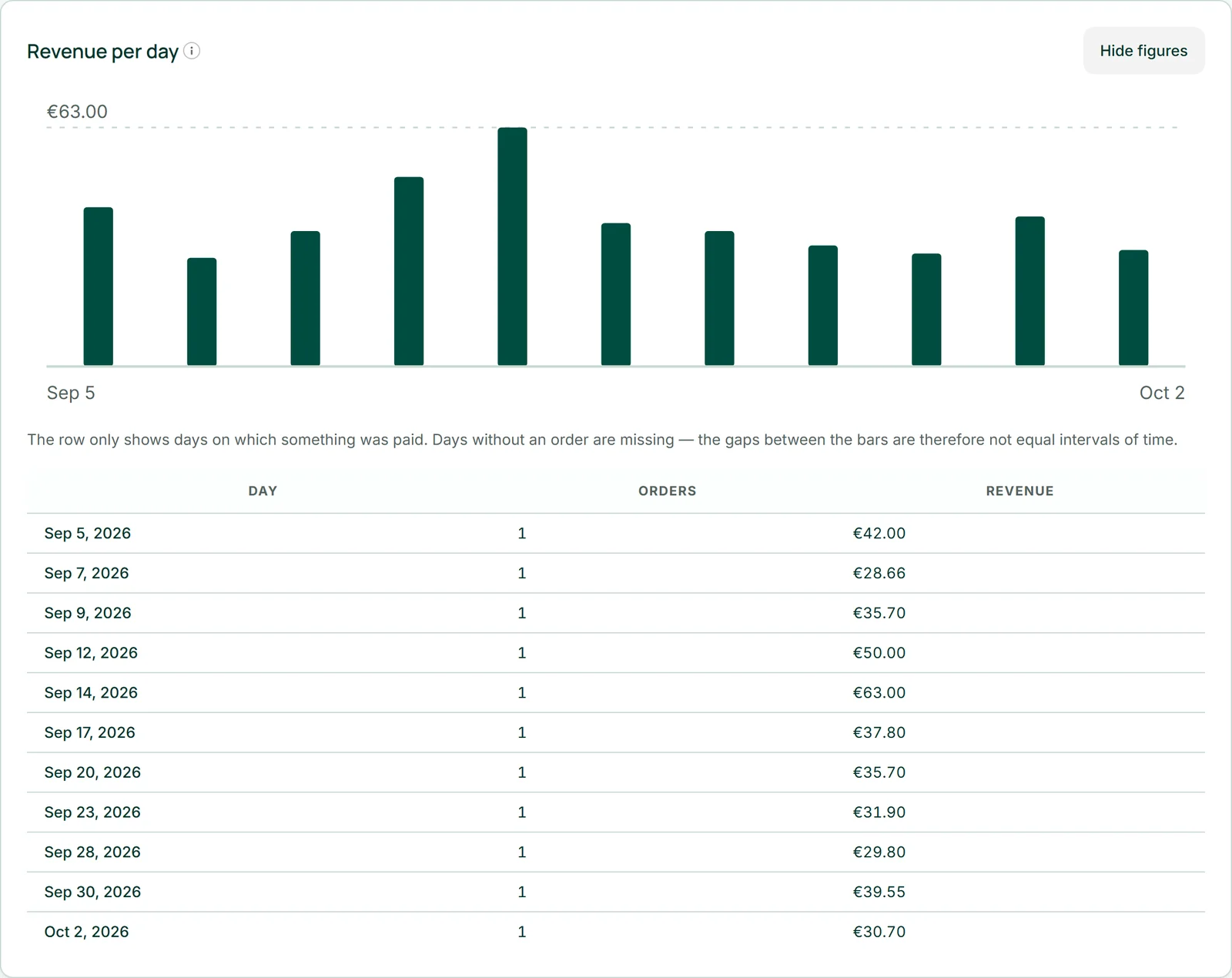Click the €63.00 axis label above the chart
Viewport: 1232px width, 978px height.
pyautogui.click(x=77, y=112)
